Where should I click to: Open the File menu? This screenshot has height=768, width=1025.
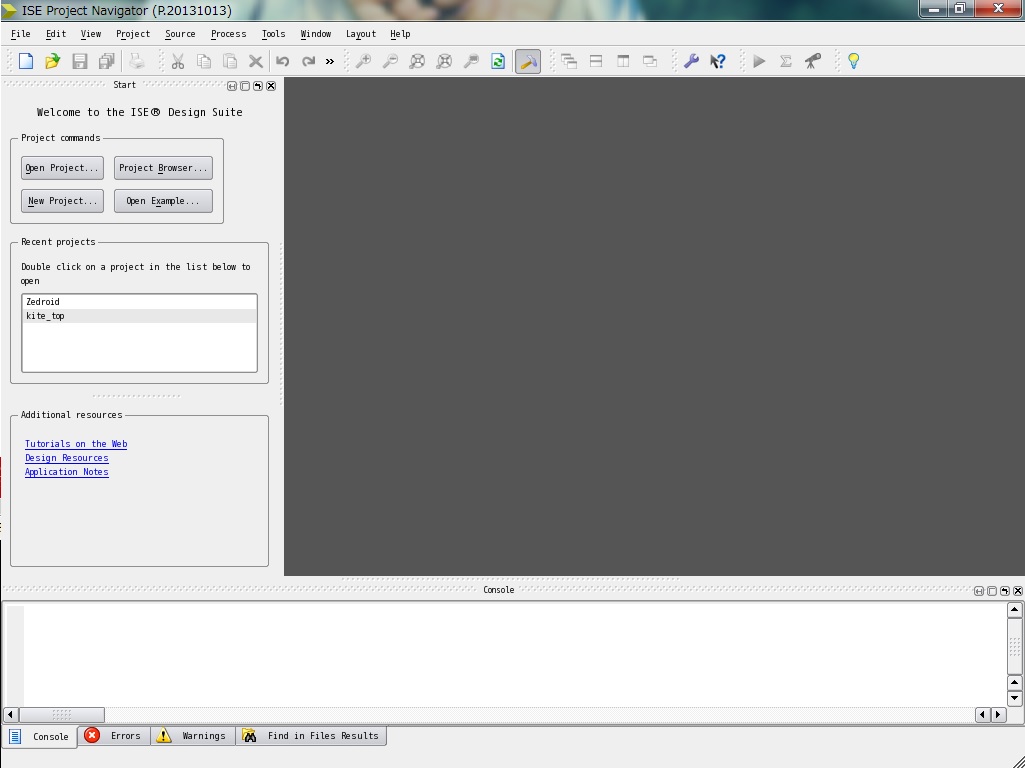coord(21,34)
